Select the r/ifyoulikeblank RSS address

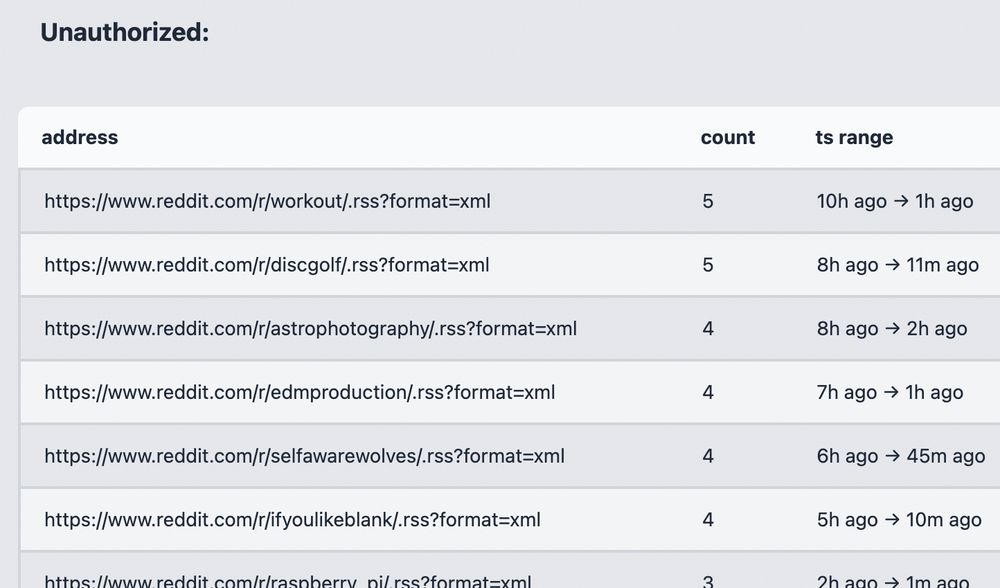[x=292, y=520]
